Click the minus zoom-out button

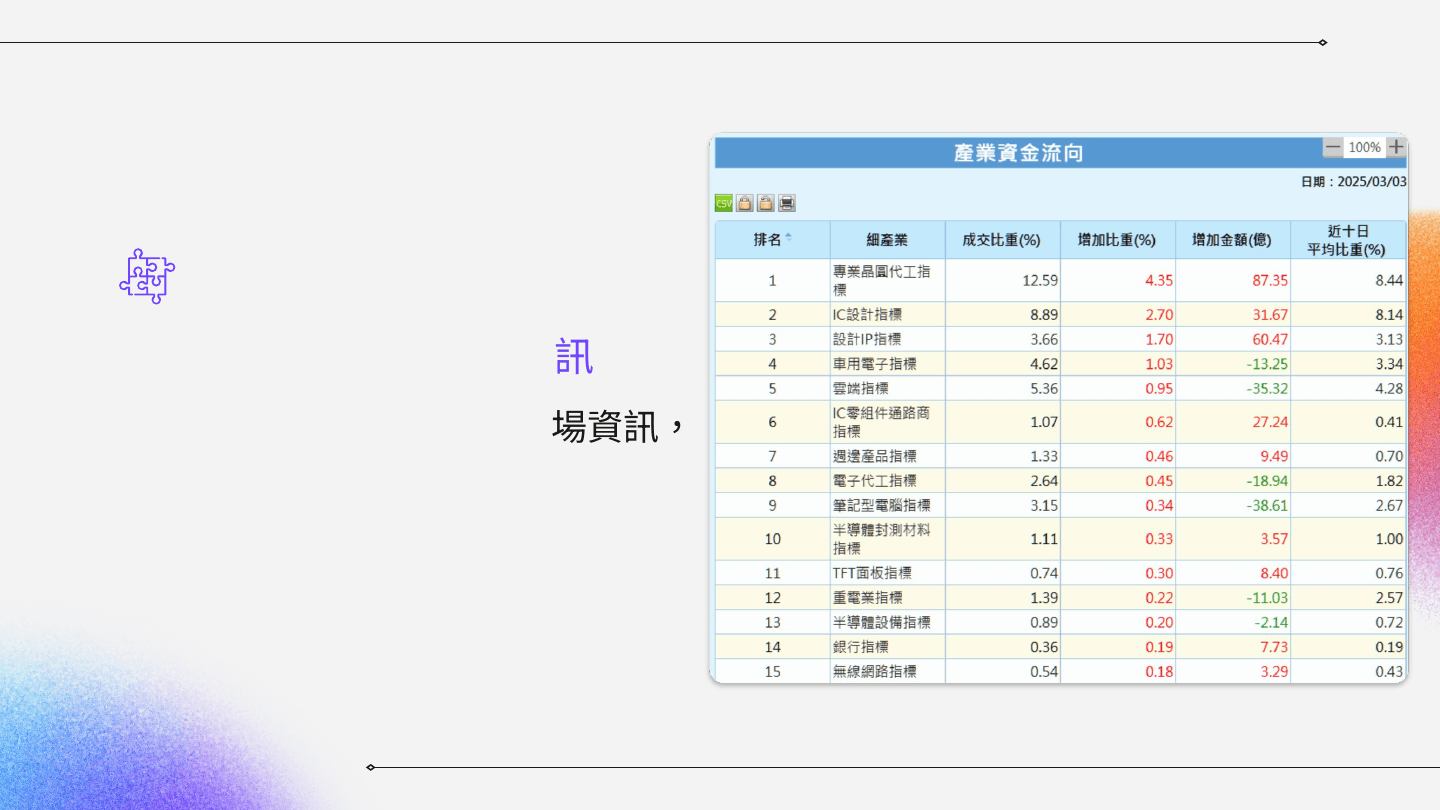(1333, 147)
